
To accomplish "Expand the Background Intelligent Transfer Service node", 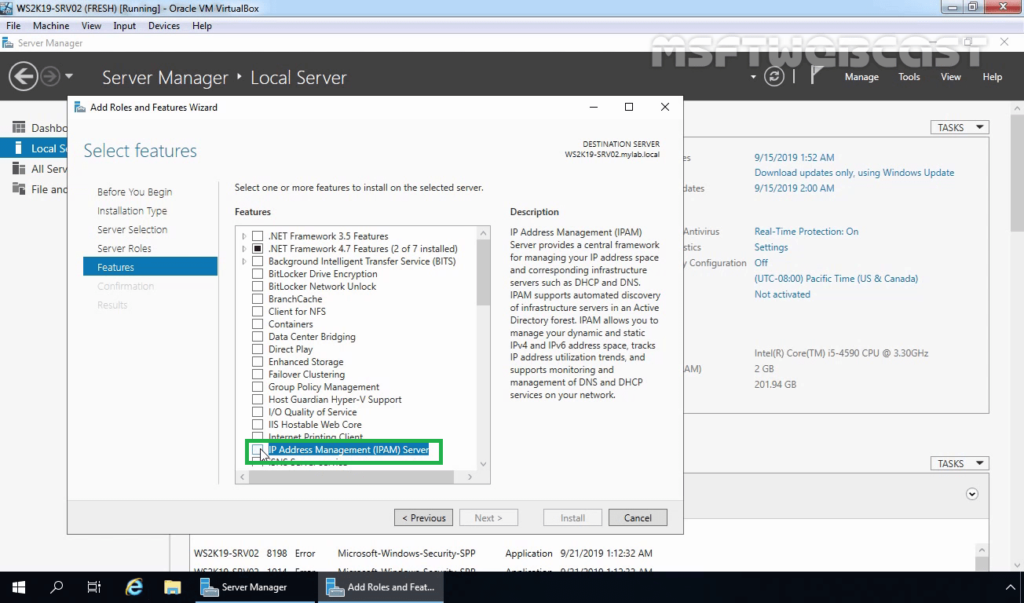I will (244, 261).
